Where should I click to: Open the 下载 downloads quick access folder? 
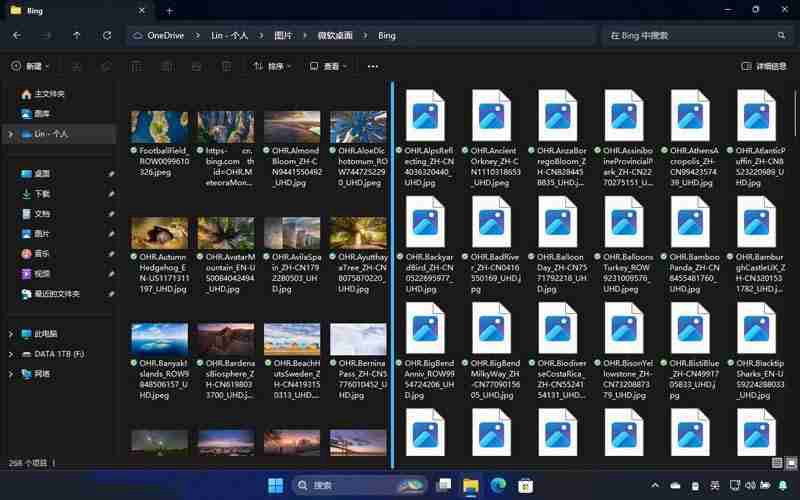pos(36,194)
